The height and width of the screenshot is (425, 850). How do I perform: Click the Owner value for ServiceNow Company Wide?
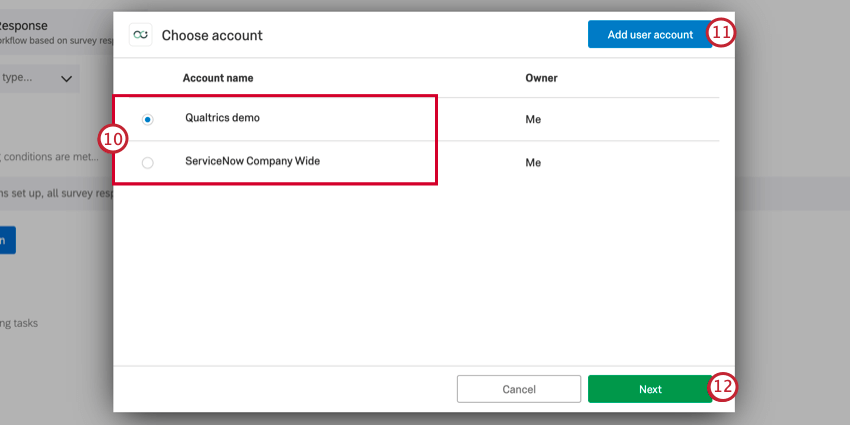533,162
